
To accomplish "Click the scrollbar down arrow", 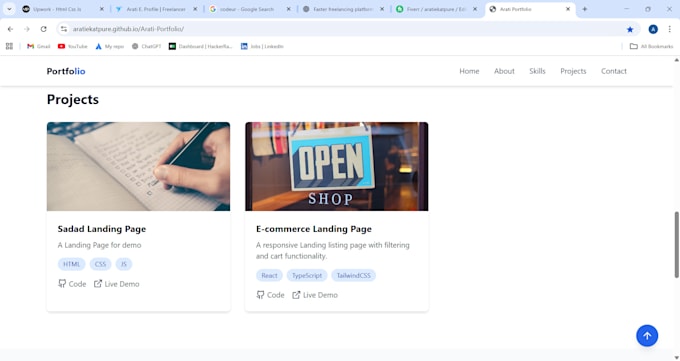I will [676, 358].
